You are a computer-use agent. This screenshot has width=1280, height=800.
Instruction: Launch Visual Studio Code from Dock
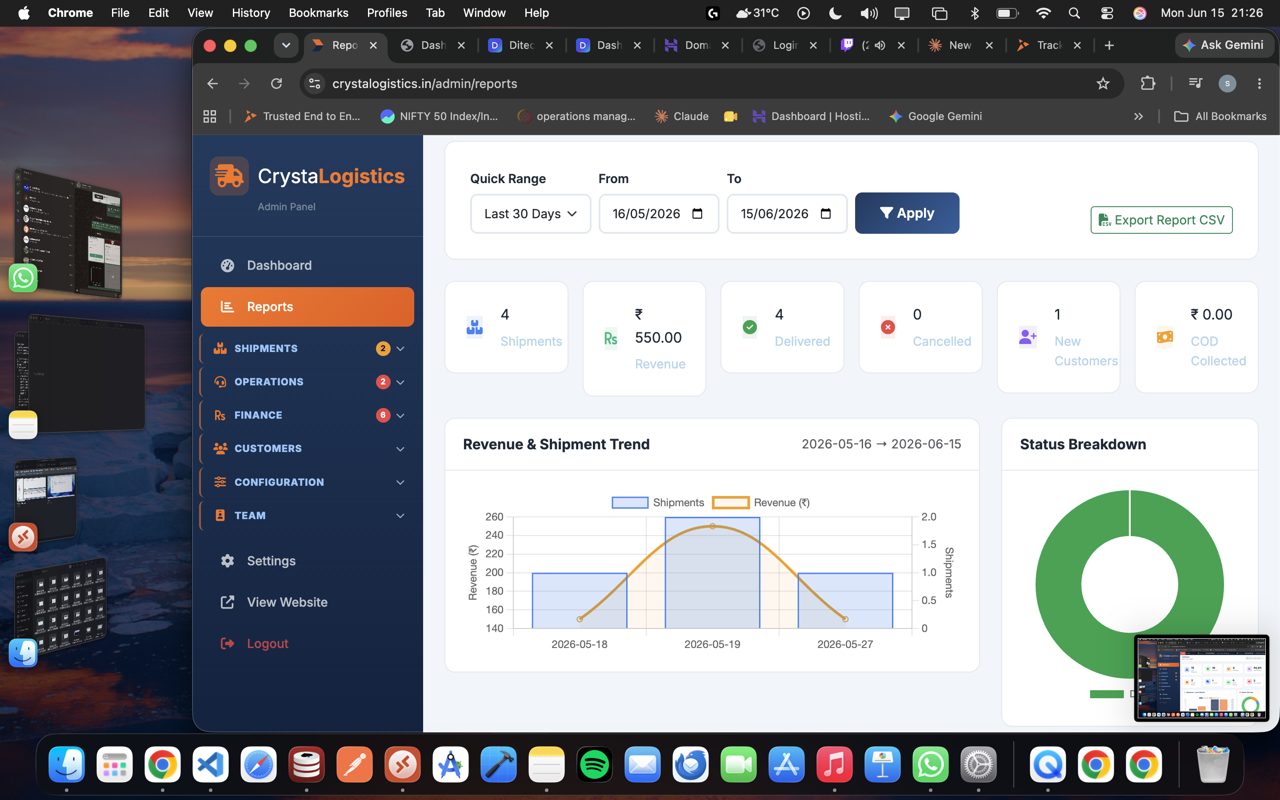tap(211, 765)
